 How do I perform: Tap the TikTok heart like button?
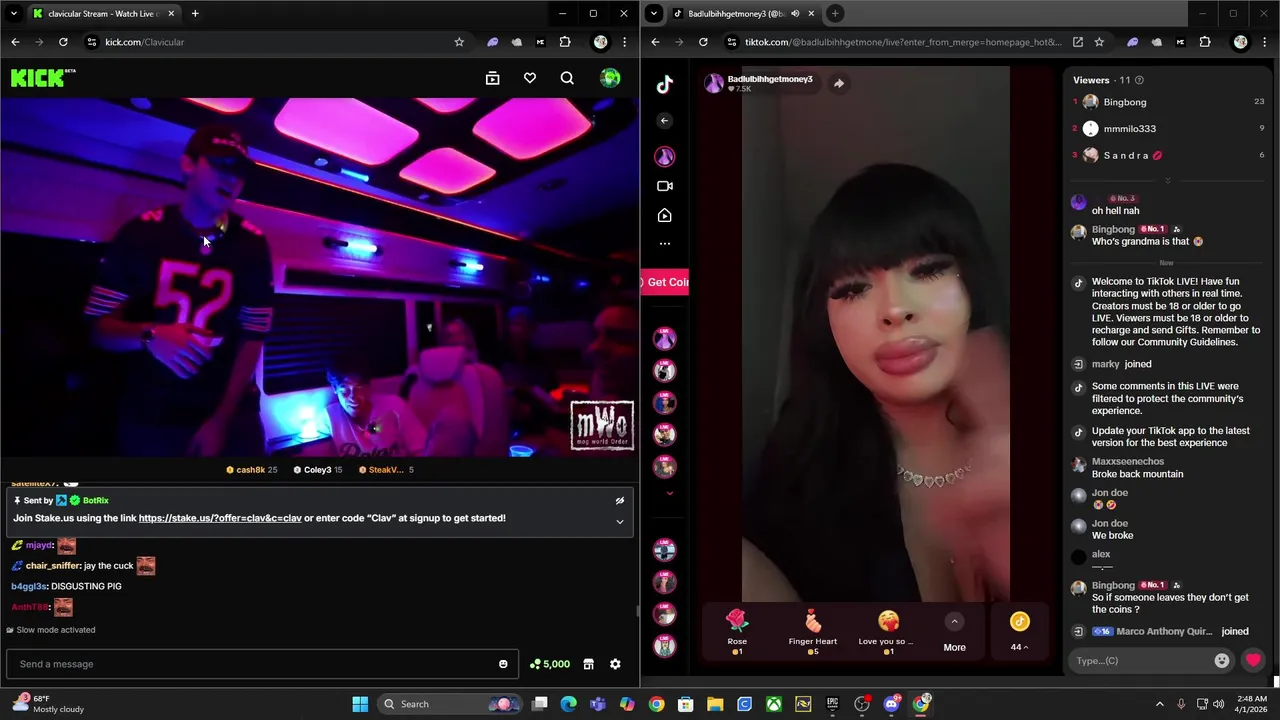pos(1253,660)
